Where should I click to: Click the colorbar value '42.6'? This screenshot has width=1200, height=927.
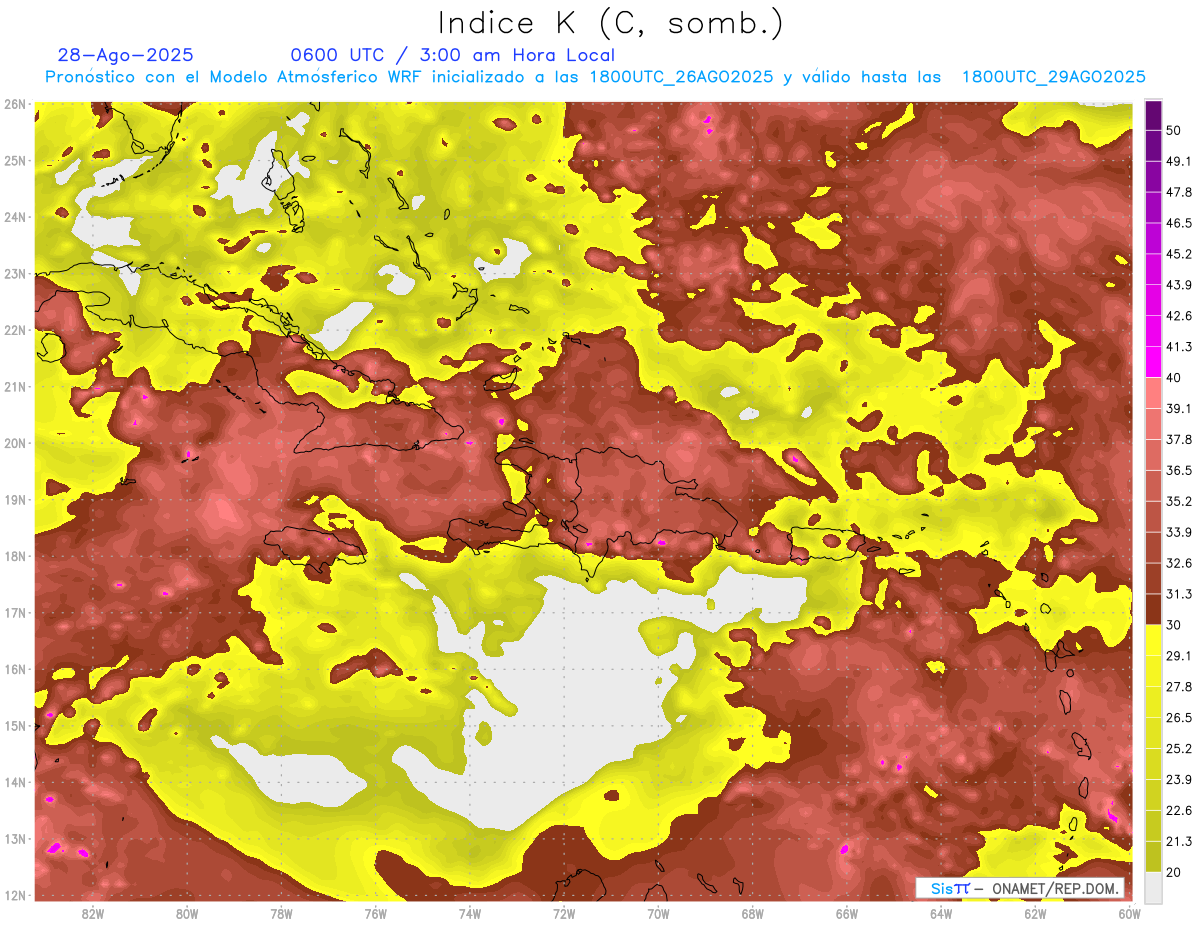1178,316
